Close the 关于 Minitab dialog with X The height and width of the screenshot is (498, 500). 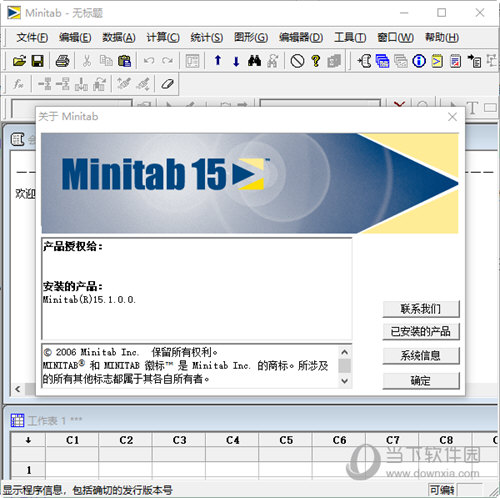coord(452,117)
